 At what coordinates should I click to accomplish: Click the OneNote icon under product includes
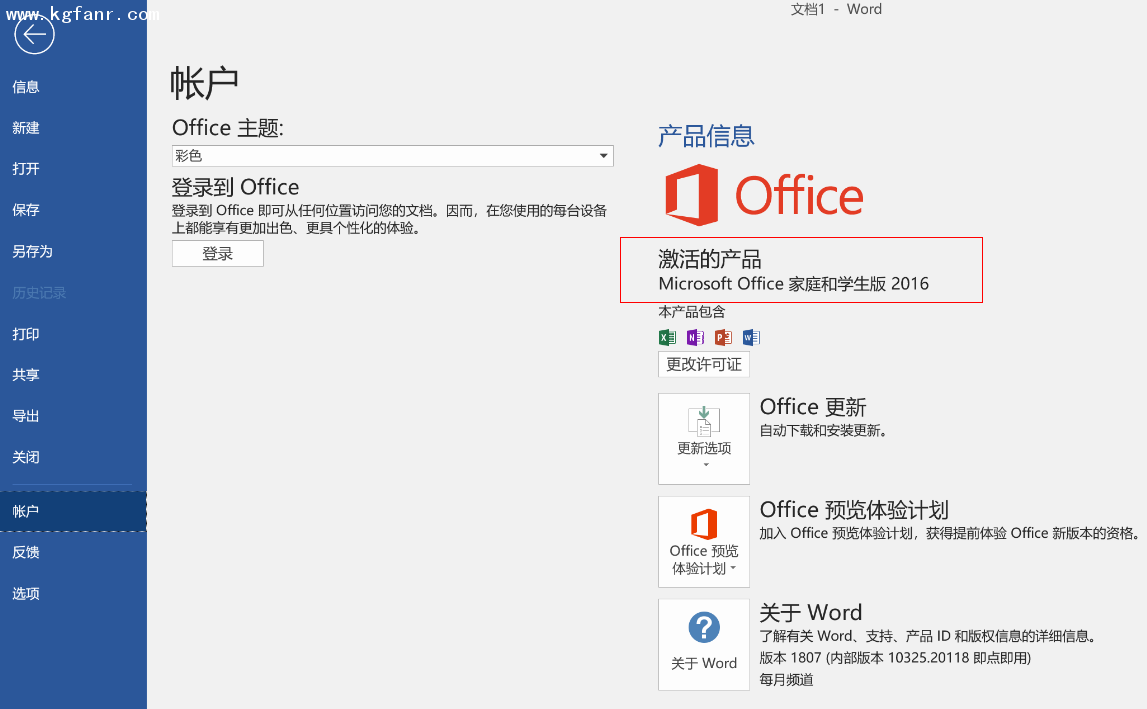pyautogui.click(x=695, y=337)
